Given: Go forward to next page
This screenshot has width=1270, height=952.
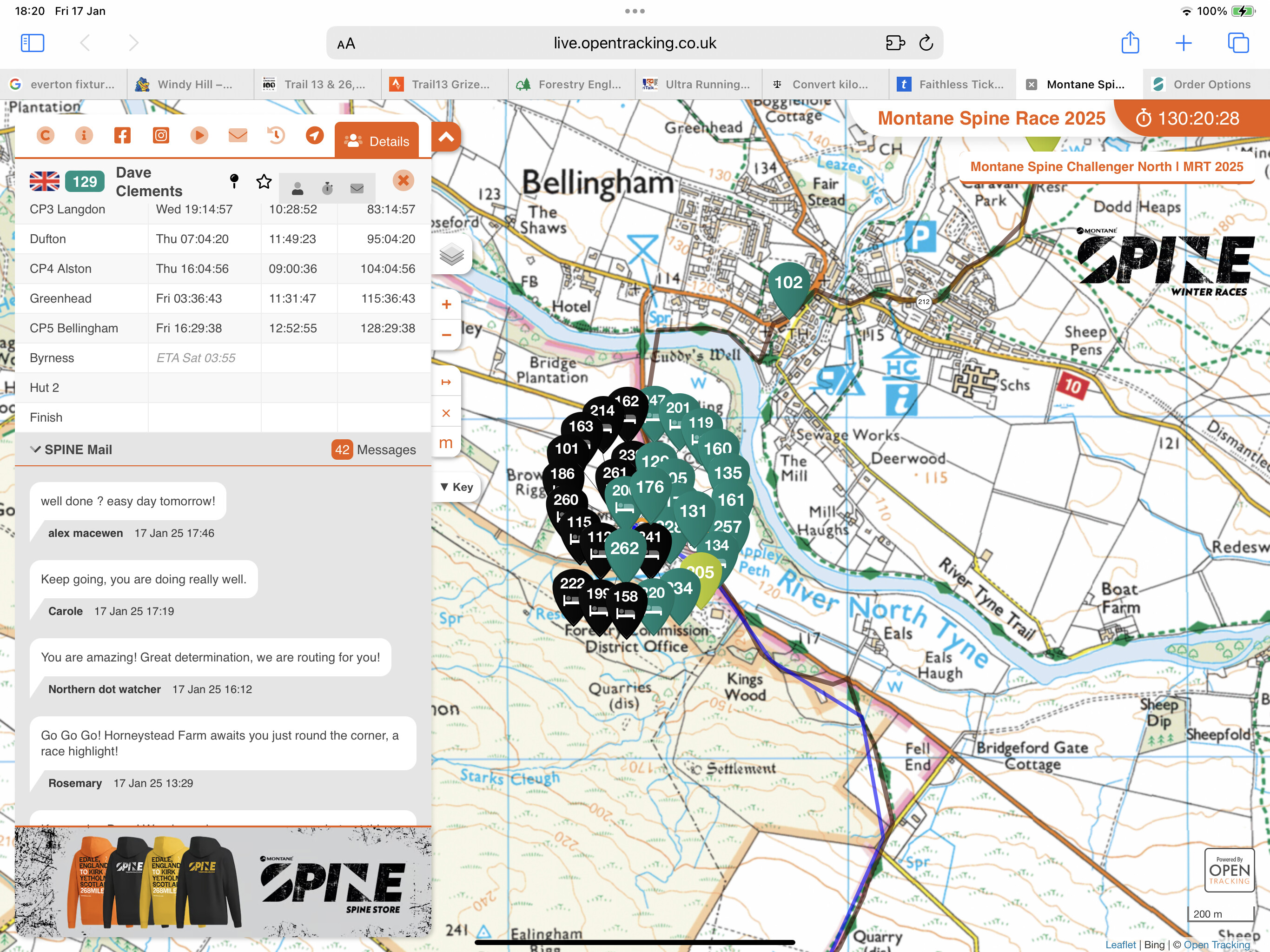Looking at the screenshot, I should 133,43.
